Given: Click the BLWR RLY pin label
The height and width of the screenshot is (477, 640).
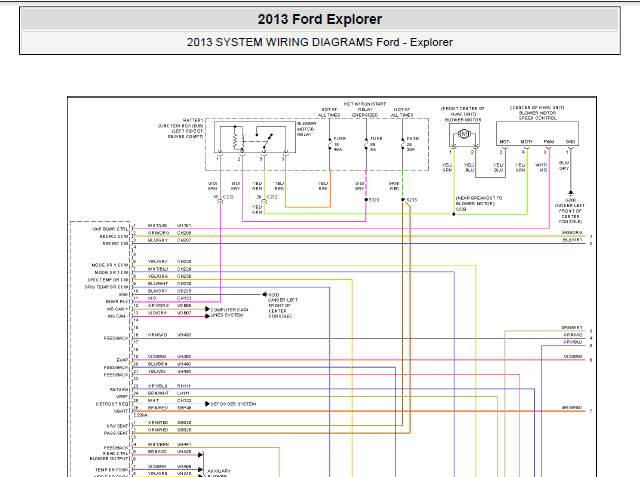Looking at the screenshot, I should pyautogui.click(x=117, y=302).
